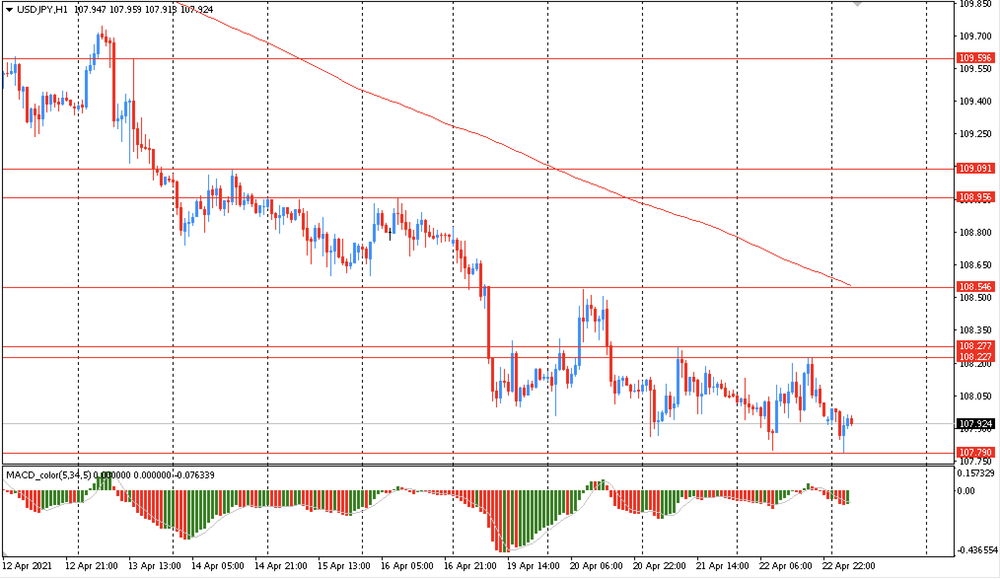Screen dimensions: 1000x579
Task: Click the 20 Apr 06:00 time label
Action: [x=596, y=566]
